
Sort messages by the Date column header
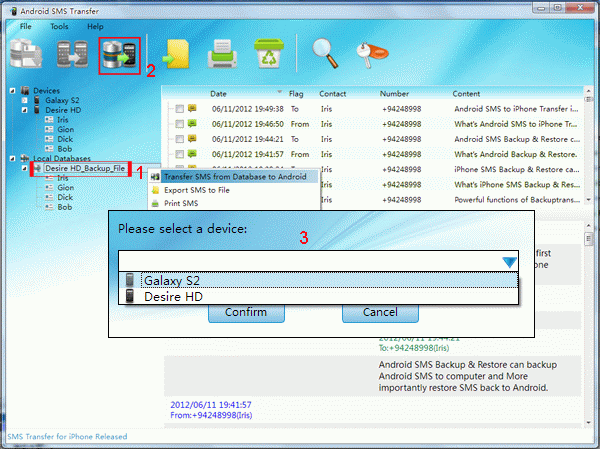[x=218, y=94]
